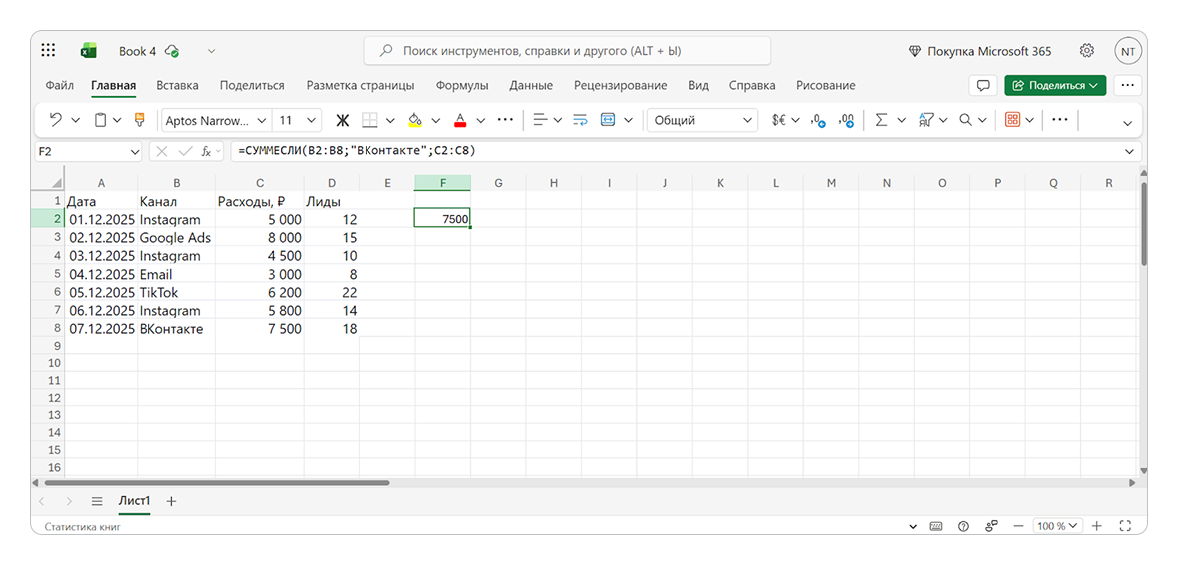Image resolution: width=1178 pixels, height=565 pixels.
Task: Open the app launcher grid icon
Action: point(49,51)
